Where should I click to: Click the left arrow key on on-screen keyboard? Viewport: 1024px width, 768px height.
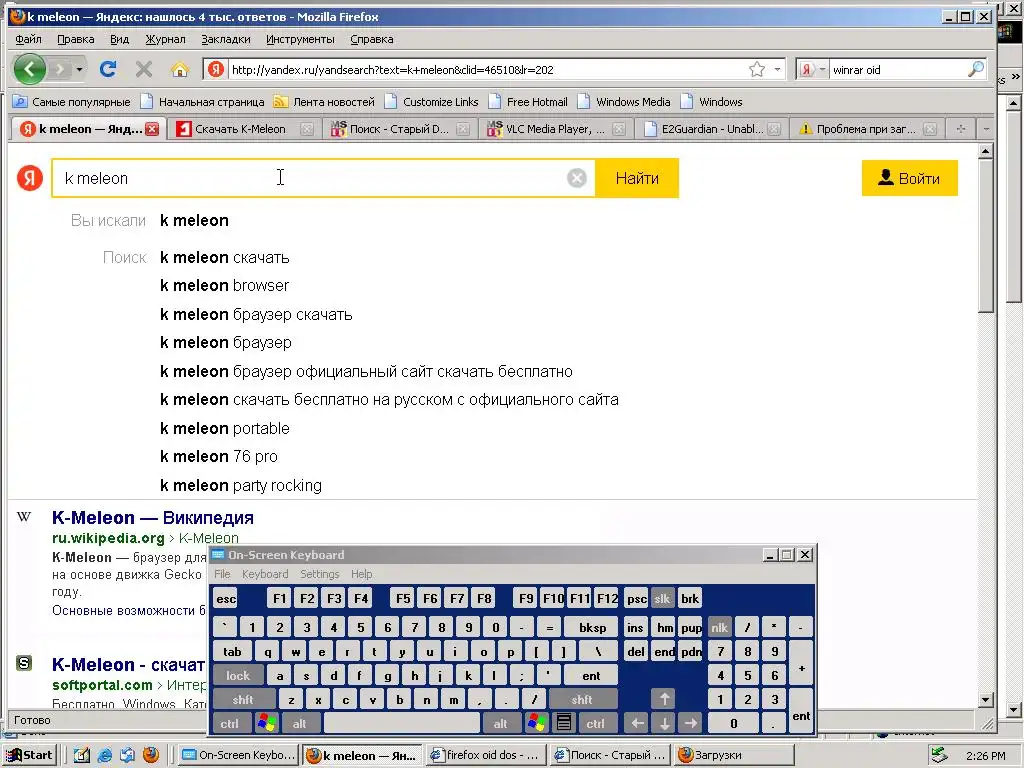point(637,724)
